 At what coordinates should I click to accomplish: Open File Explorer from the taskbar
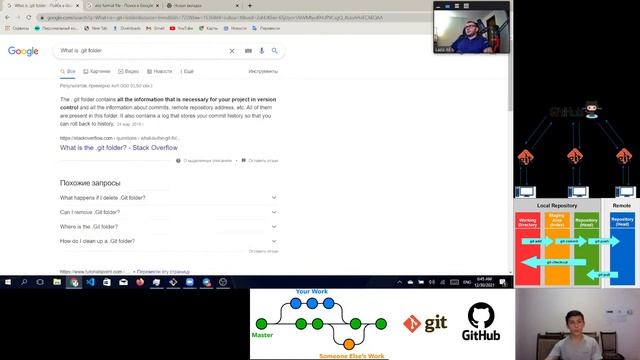57,282
